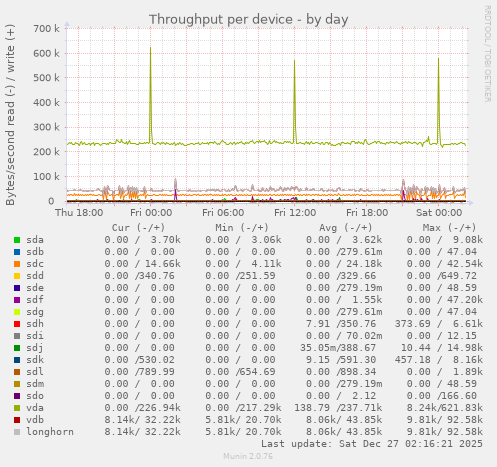Click the sdk navy legend swatch
The image size is (497, 467).
[17, 360]
